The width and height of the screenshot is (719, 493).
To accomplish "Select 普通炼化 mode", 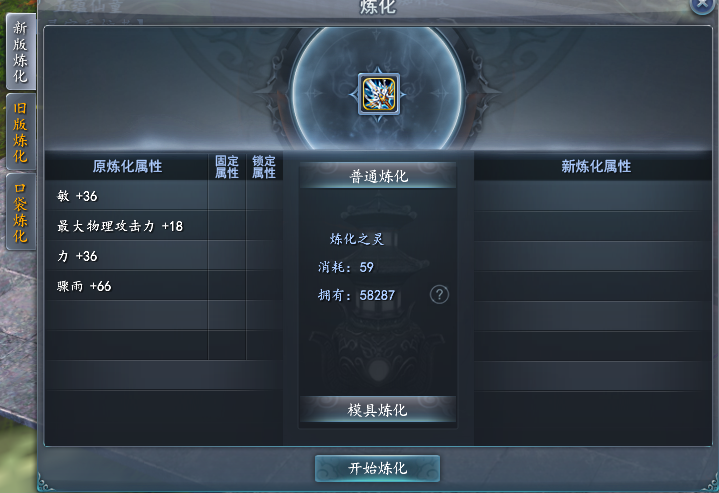I will click(x=378, y=176).
